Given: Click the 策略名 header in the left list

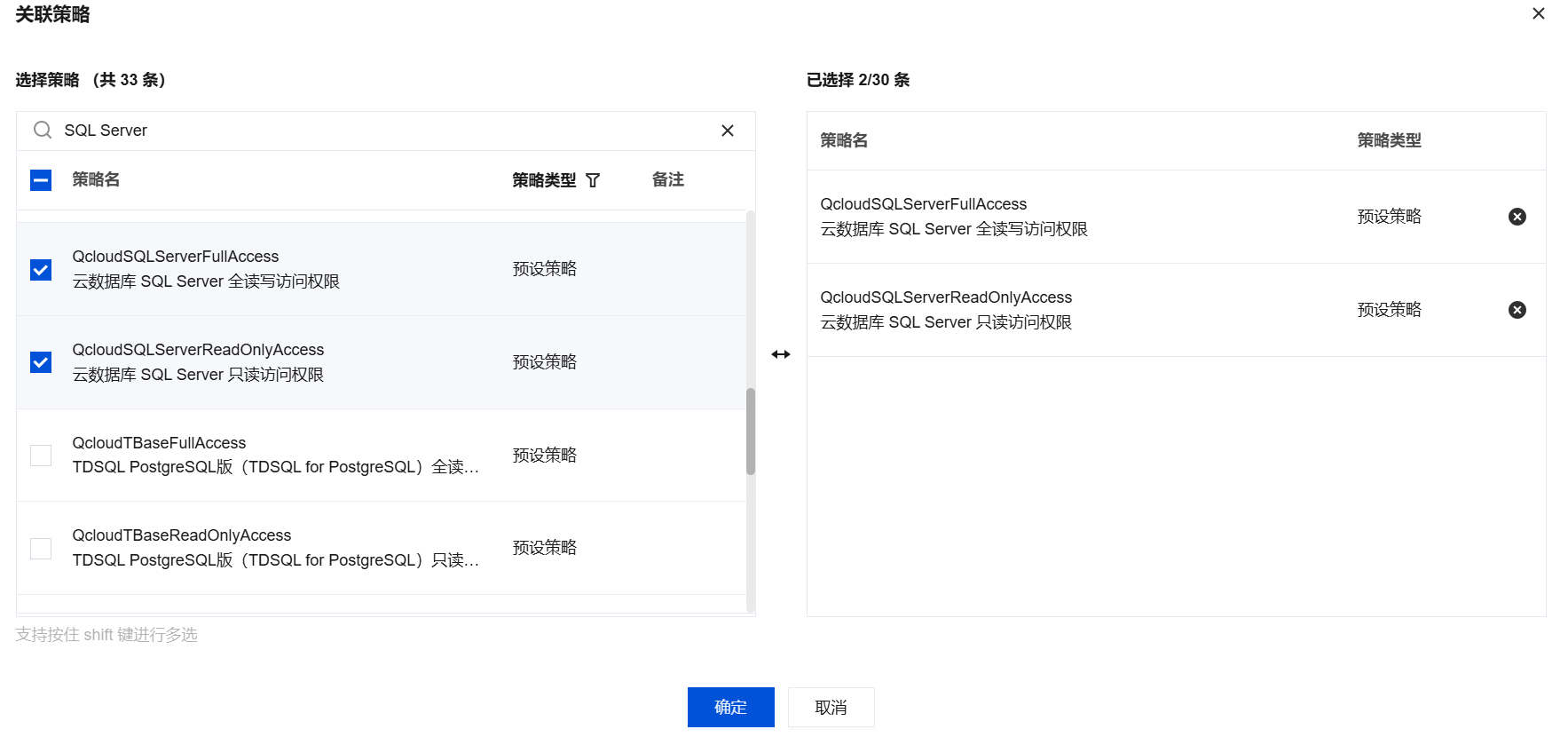Looking at the screenshot, I should click(96, 179).
